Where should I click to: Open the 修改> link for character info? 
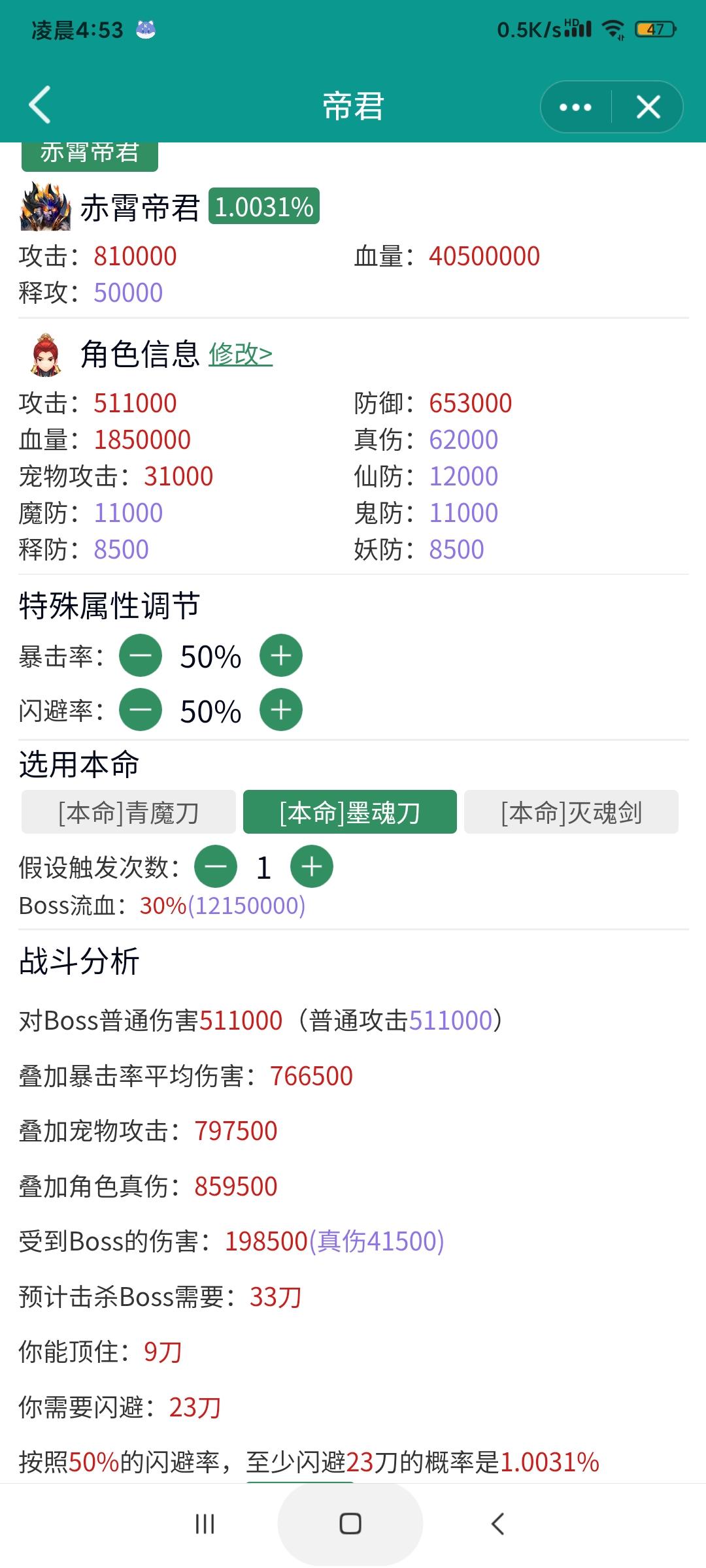tap(241, 354)
